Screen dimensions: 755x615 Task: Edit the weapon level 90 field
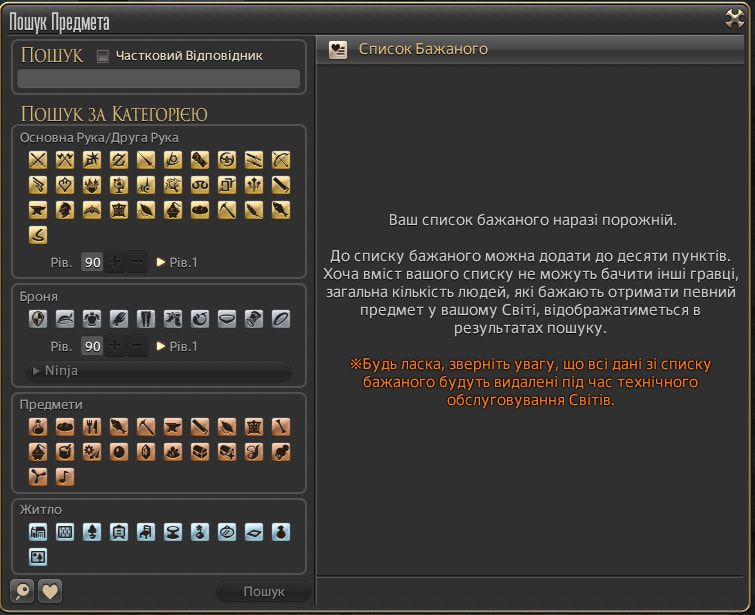pos(92,262)
